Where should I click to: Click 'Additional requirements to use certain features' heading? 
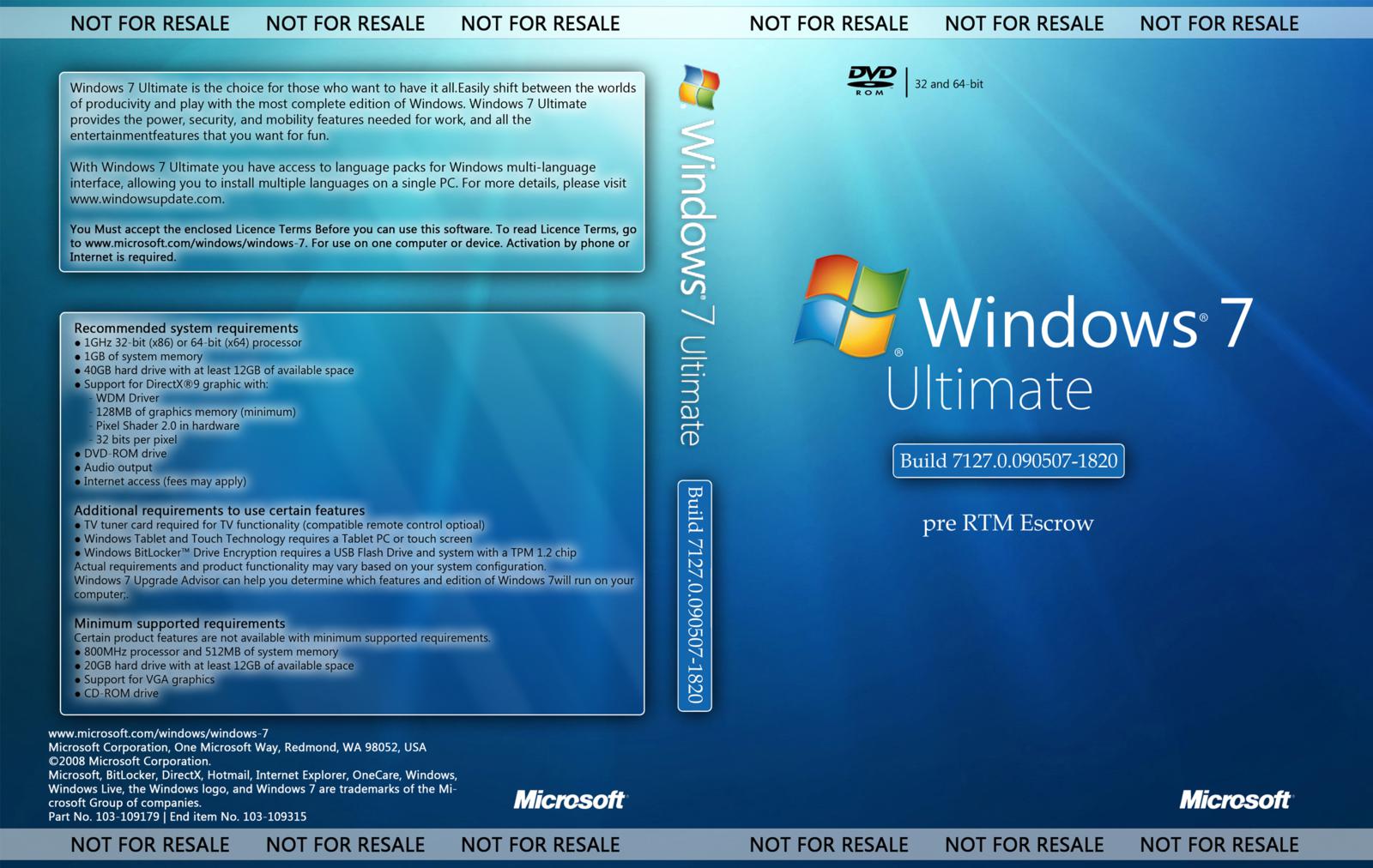tap(219, 509)
